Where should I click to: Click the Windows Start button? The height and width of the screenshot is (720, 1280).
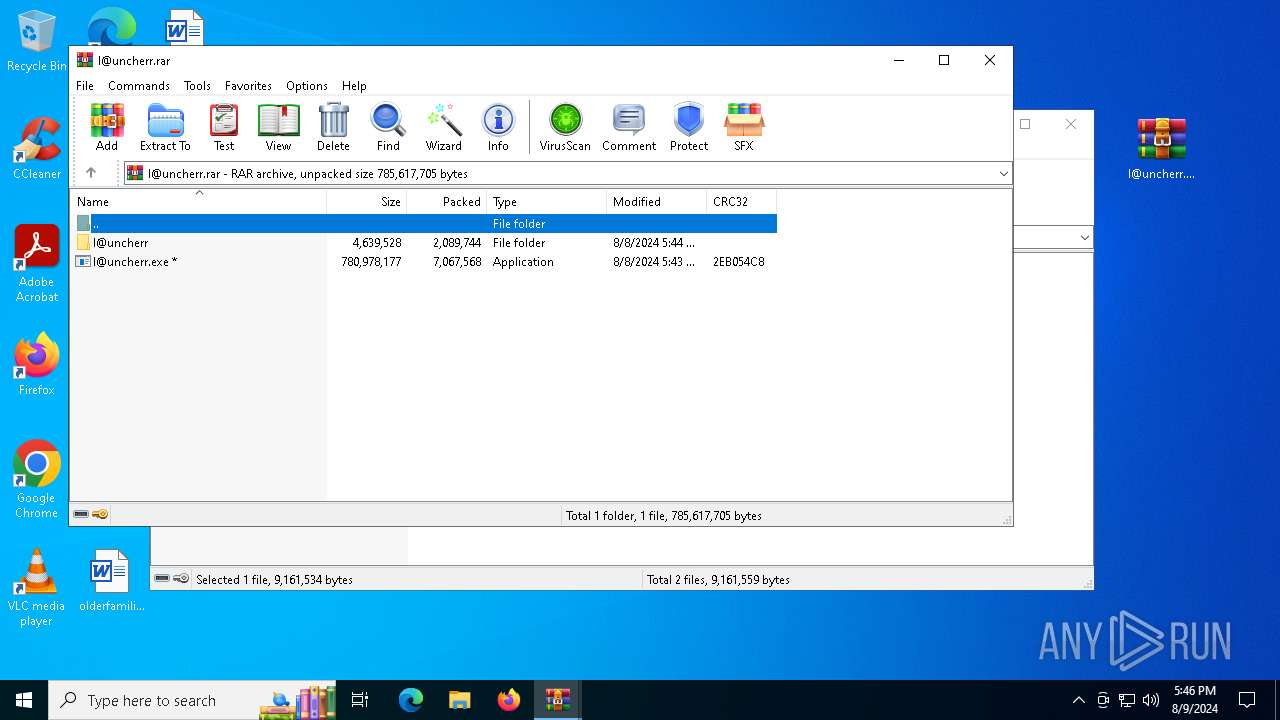(x=24, y=700)
